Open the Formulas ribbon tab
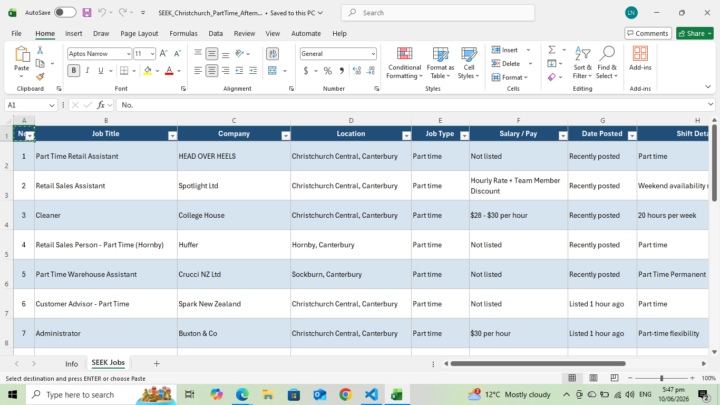 click(x=183, y=34)
